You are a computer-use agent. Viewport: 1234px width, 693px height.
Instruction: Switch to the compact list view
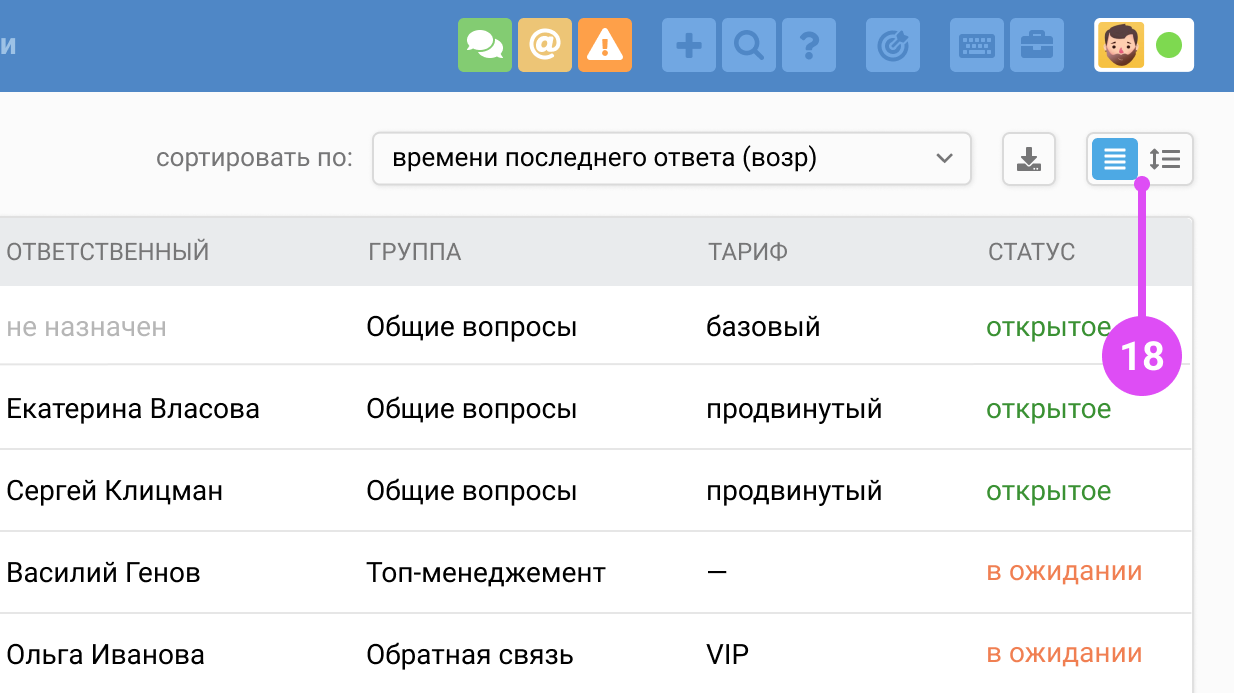point(1114,159)
